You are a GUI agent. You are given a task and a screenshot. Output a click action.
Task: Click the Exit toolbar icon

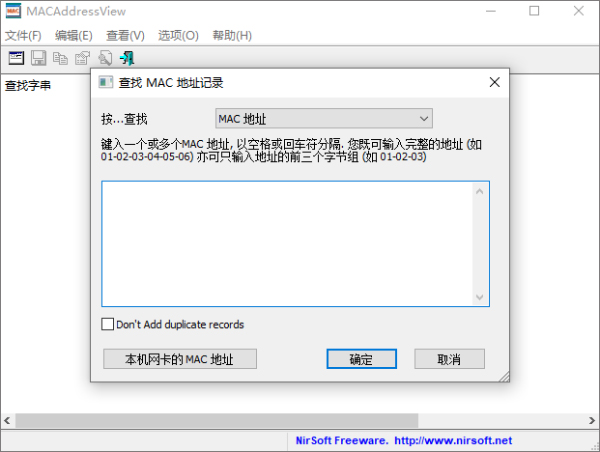point(127,58)
